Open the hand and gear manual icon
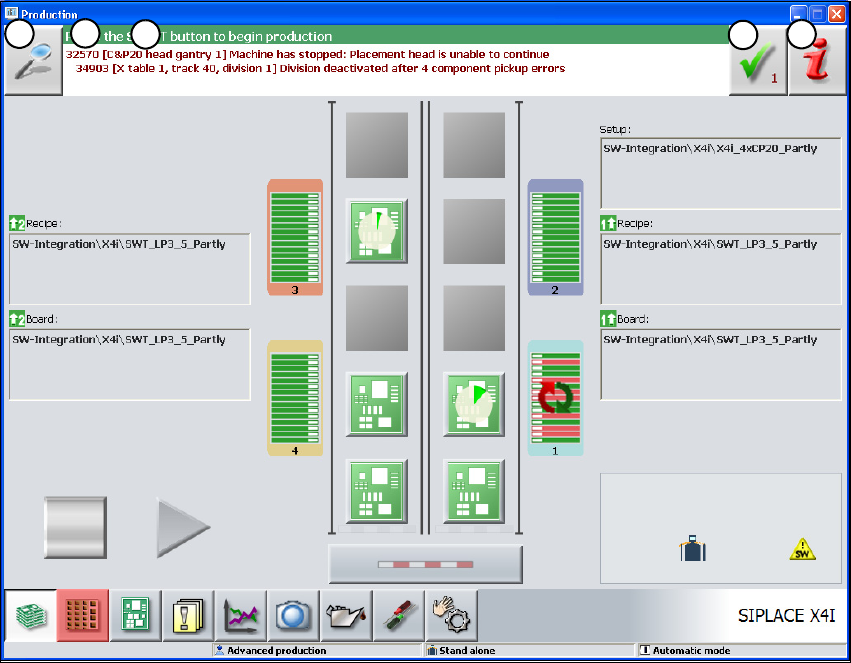Screen dimensions: 851x663 click(x=452, y=615)
